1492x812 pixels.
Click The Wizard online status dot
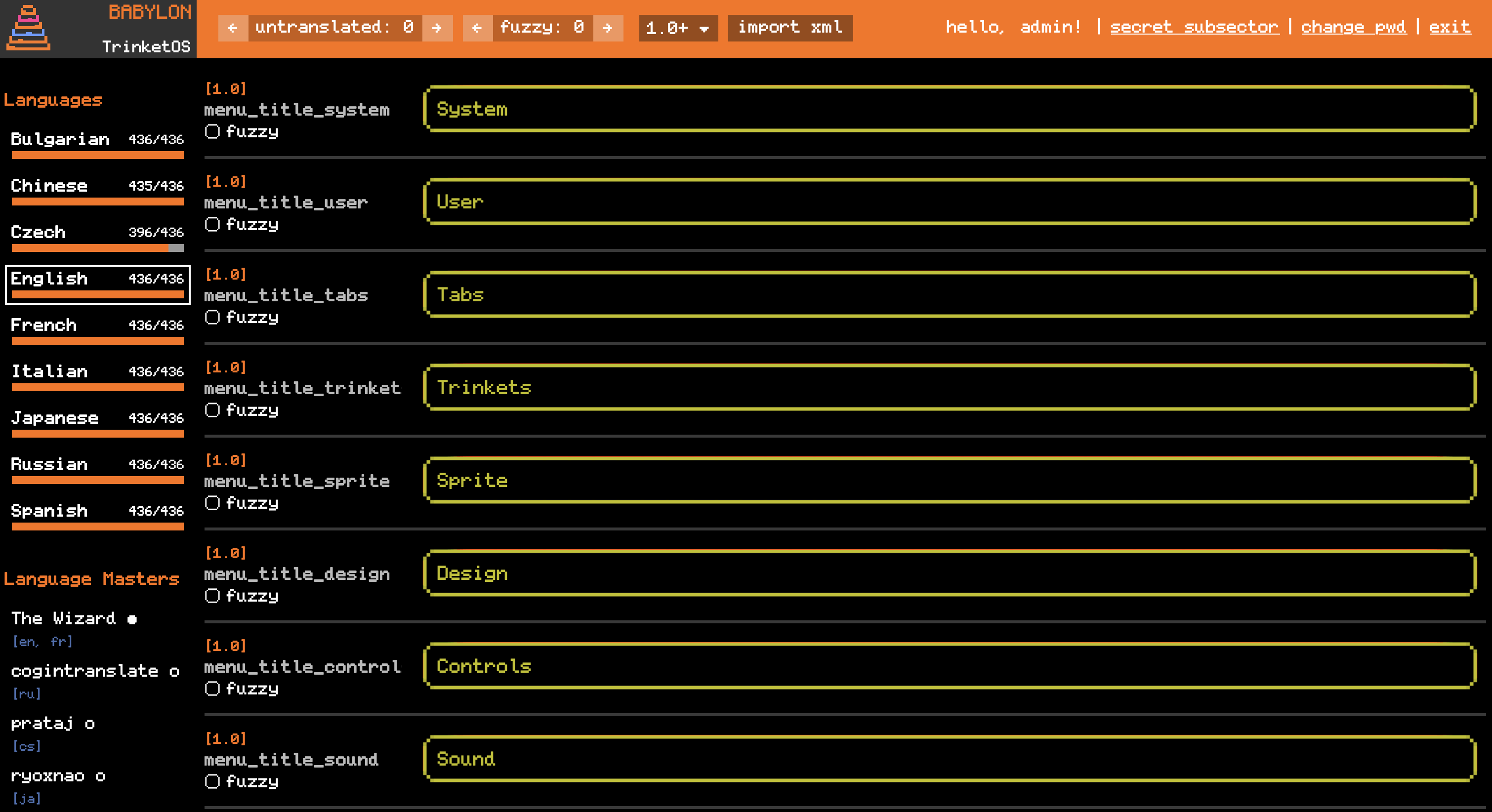(x=132, y=620)
